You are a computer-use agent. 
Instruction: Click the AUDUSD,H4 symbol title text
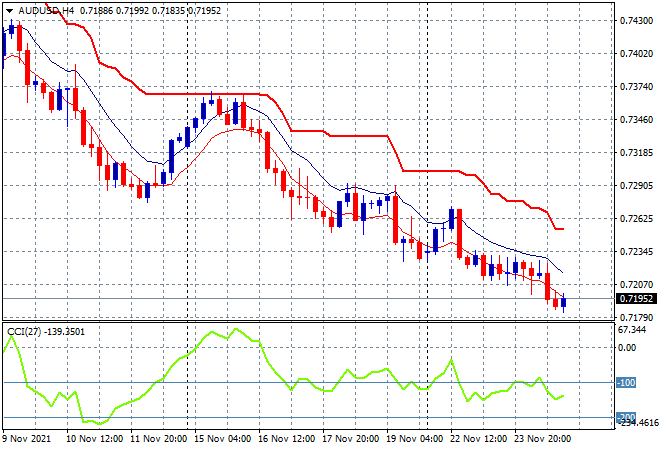[40, 8]
